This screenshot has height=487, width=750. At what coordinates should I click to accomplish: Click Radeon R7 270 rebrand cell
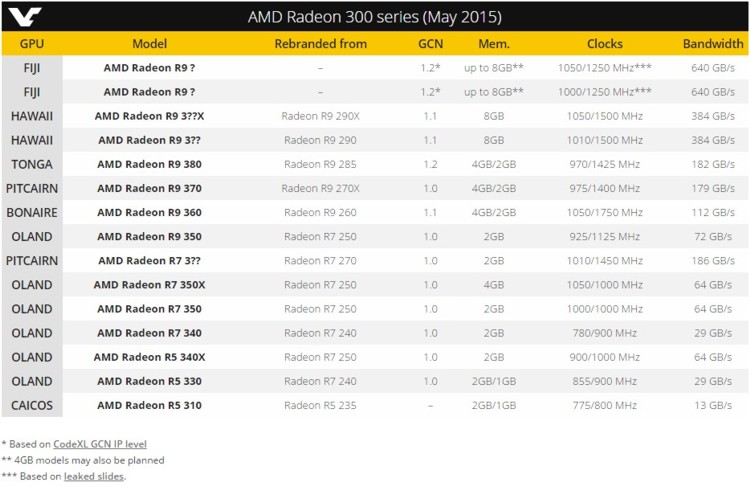pos(320,261)
